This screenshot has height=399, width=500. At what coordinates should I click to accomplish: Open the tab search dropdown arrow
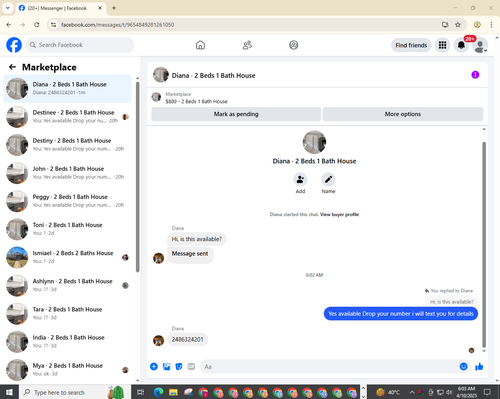coord(8,8)
